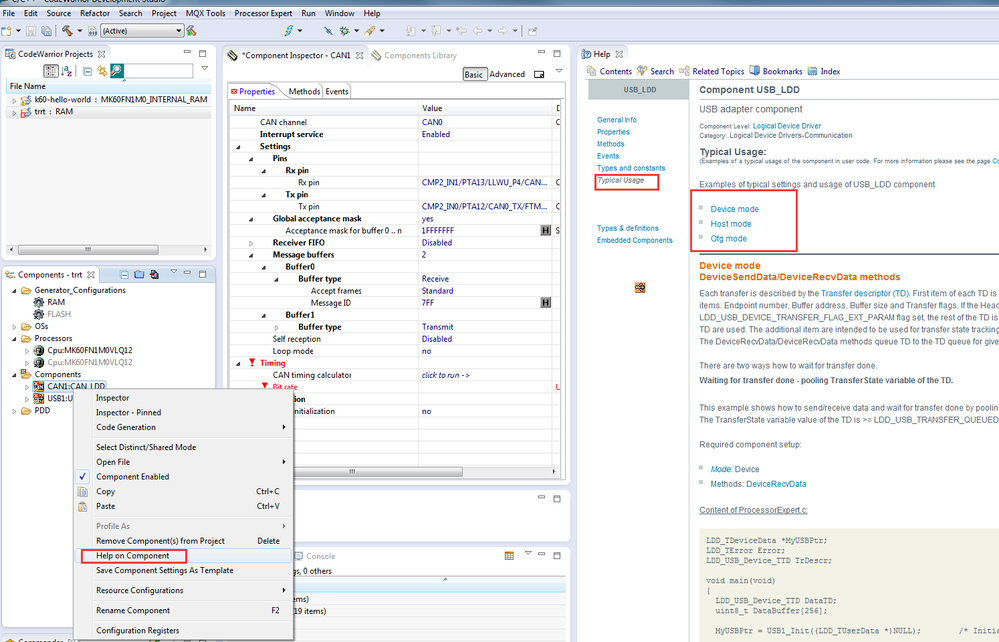Click horizontal scrollbar in CodeWarrior Projects panel
Image resolution: width=999 pixels, height=642 pixels.
click(x=88, y=250)
